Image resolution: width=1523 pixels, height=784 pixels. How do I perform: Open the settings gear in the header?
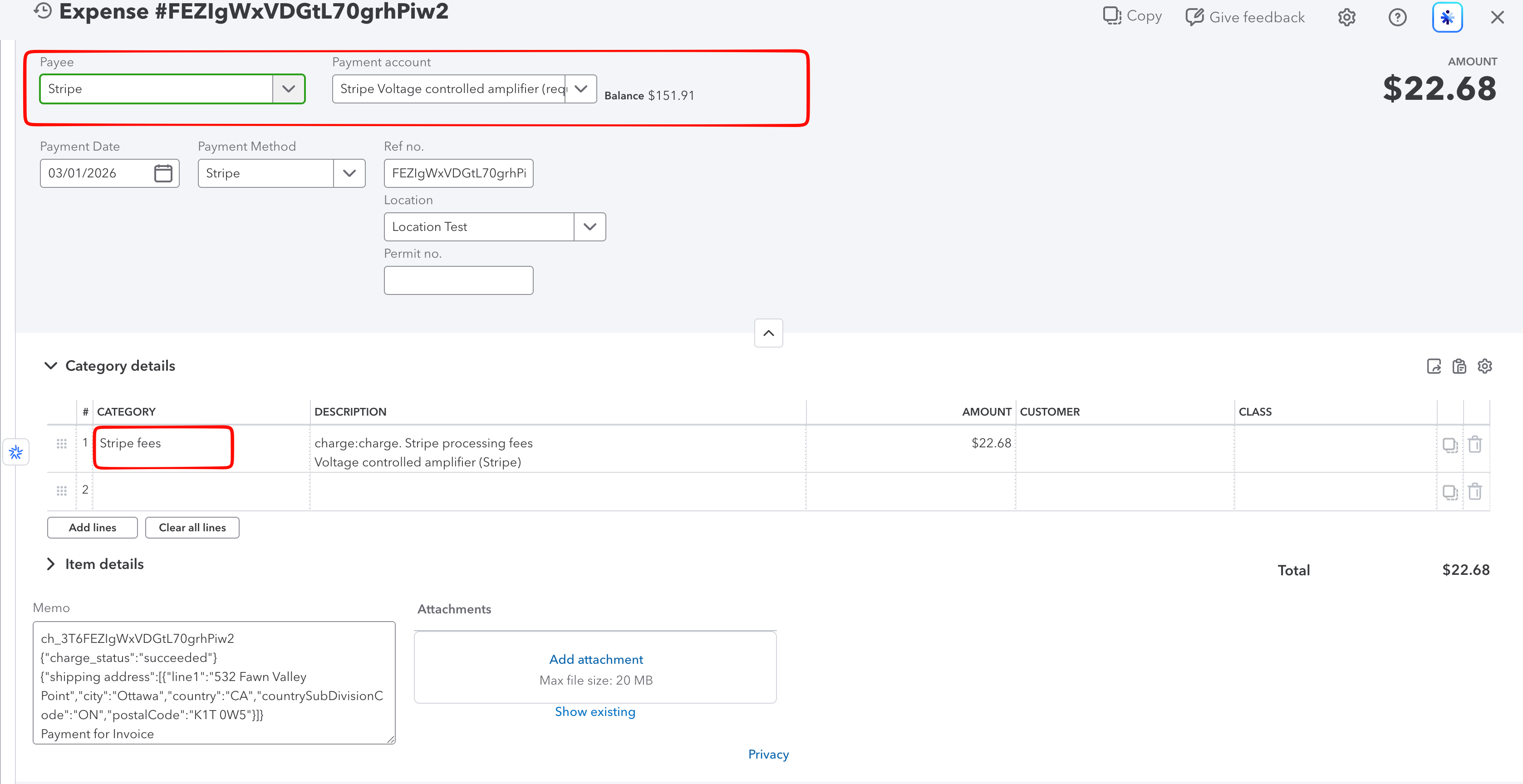click(1346, 17)
